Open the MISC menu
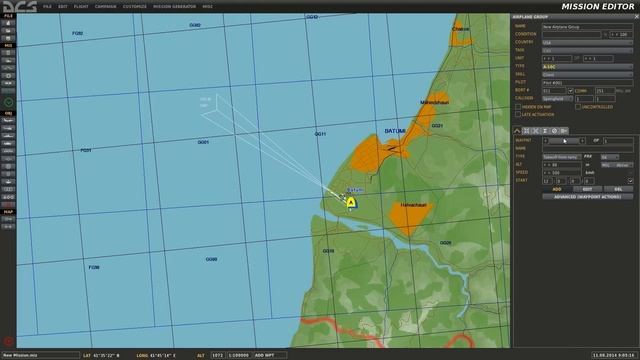The width and height of the screenshot is (640, 360). click(x=207, y=7)
